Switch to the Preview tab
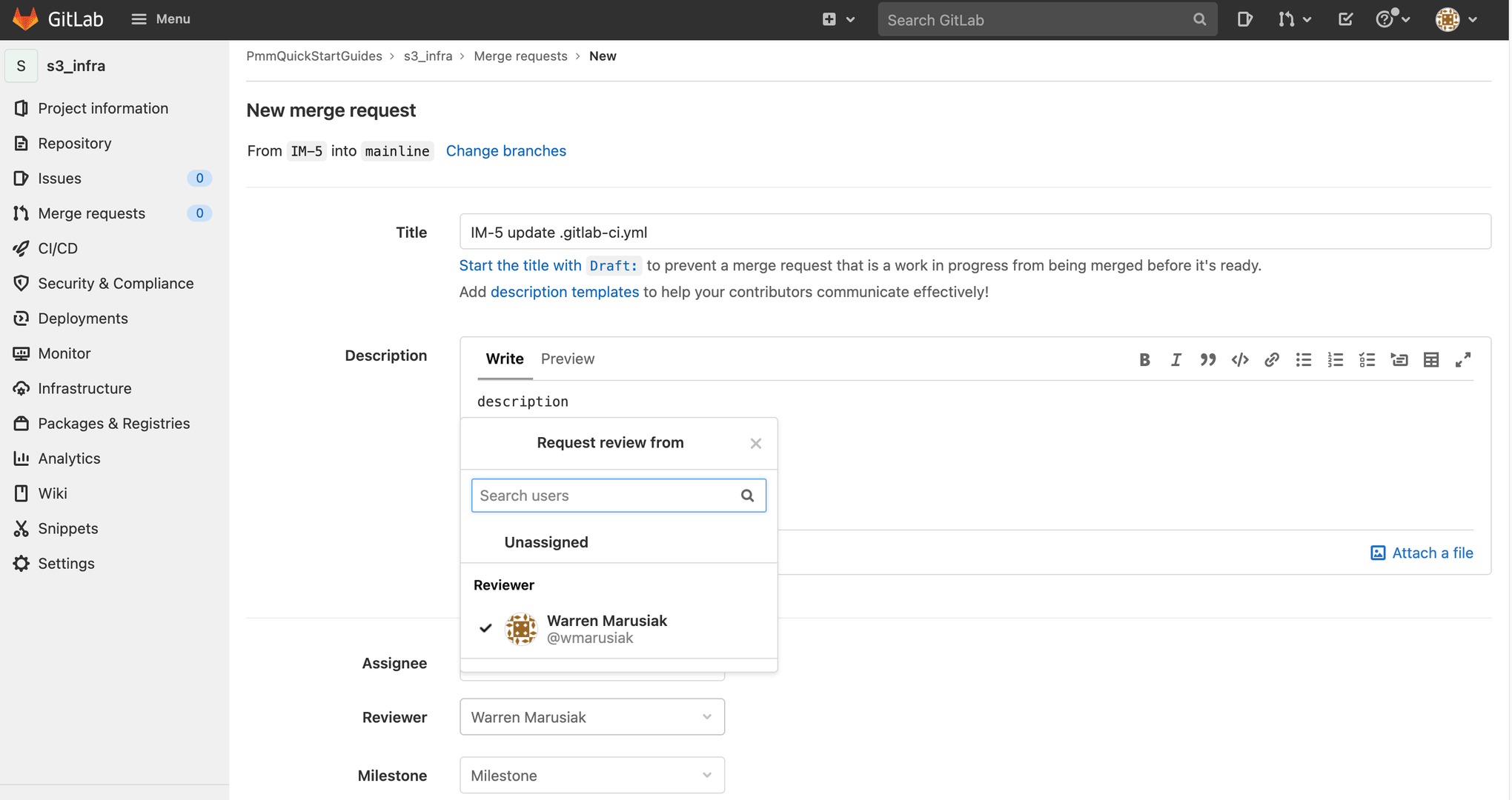The height and width of the screenshot is (800, 1512). point(567,358)
